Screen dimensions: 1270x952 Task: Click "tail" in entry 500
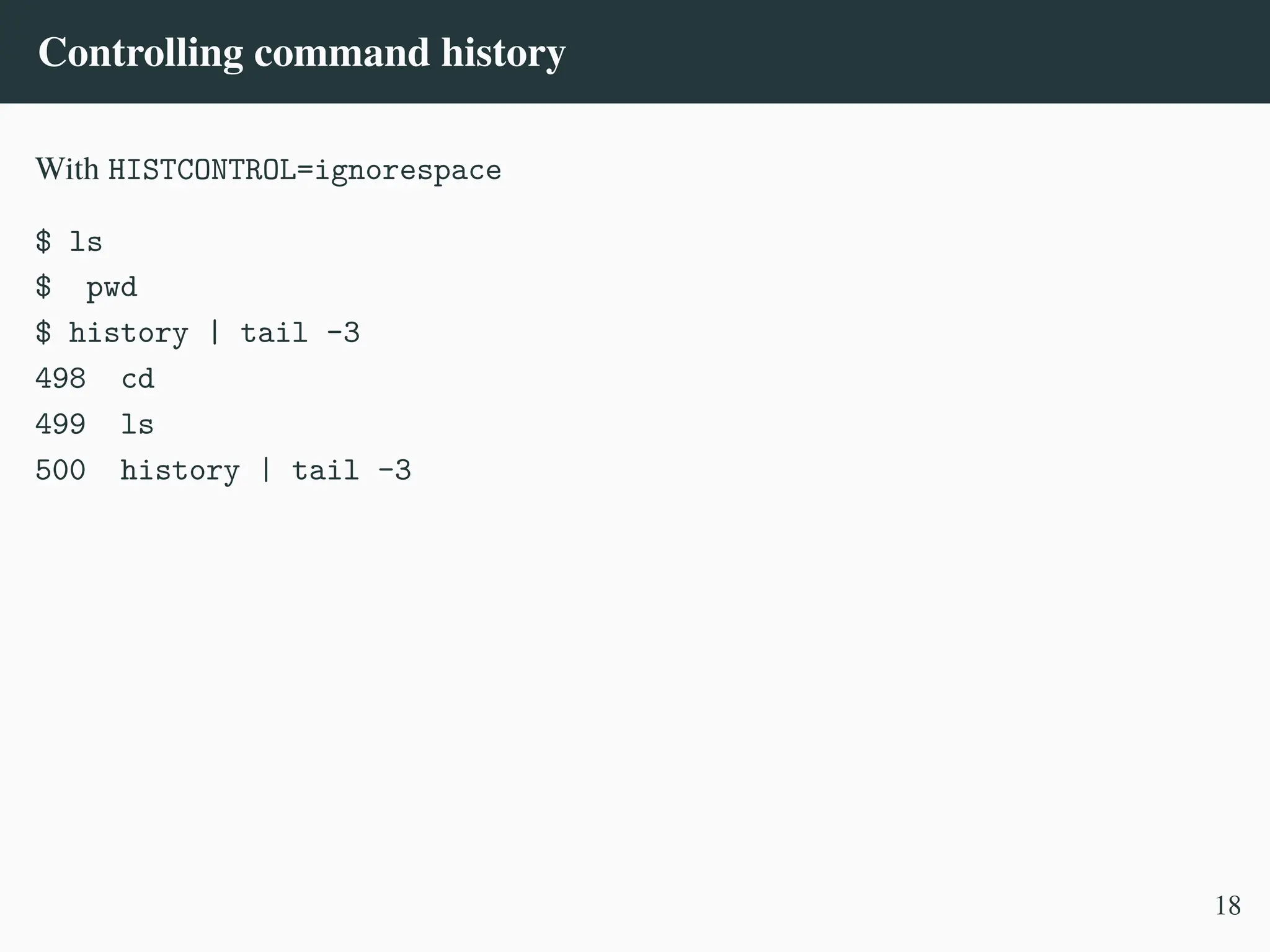pos(325,470)
